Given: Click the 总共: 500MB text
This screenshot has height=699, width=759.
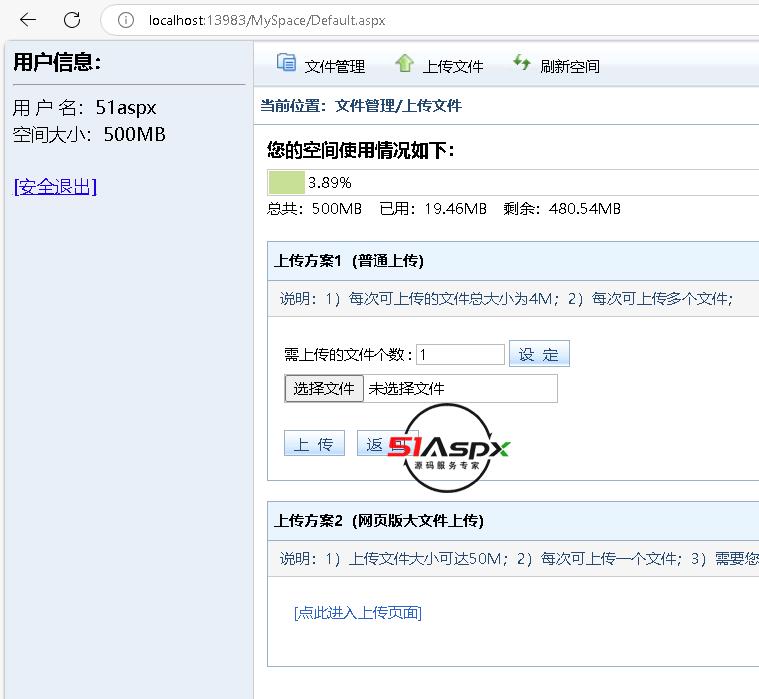Looking at the screenshot, I should [314, 209].
